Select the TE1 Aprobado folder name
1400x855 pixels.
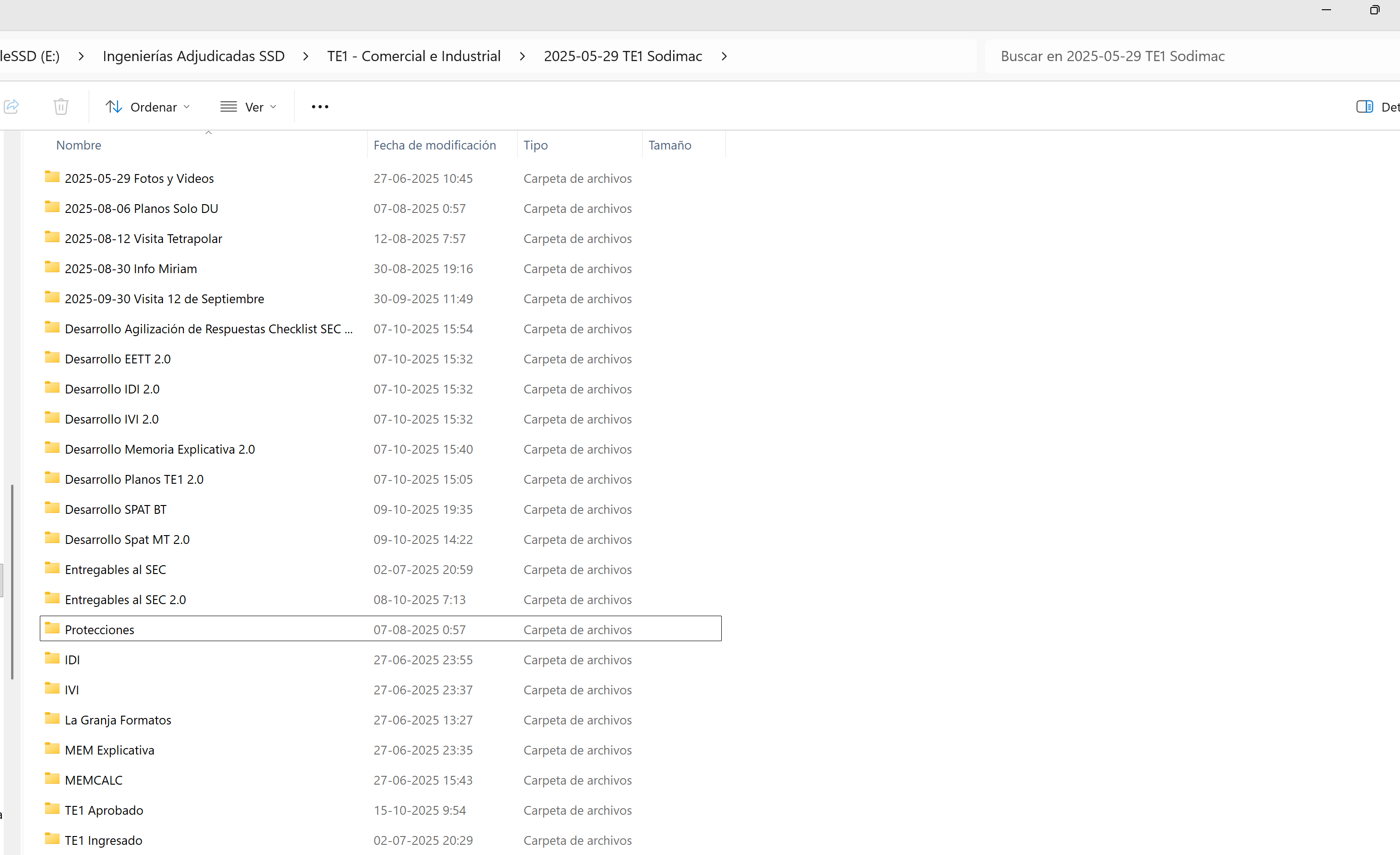click(x=104, y=811)
